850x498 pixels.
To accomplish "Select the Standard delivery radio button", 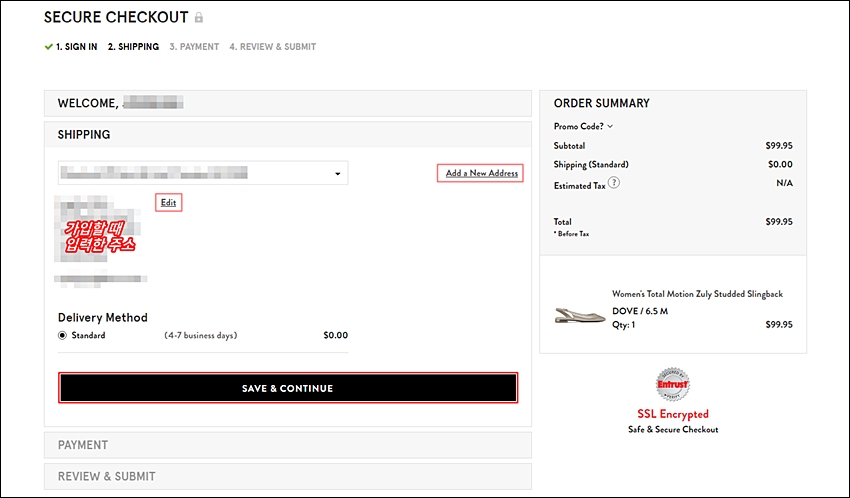I will pos(62,335).
